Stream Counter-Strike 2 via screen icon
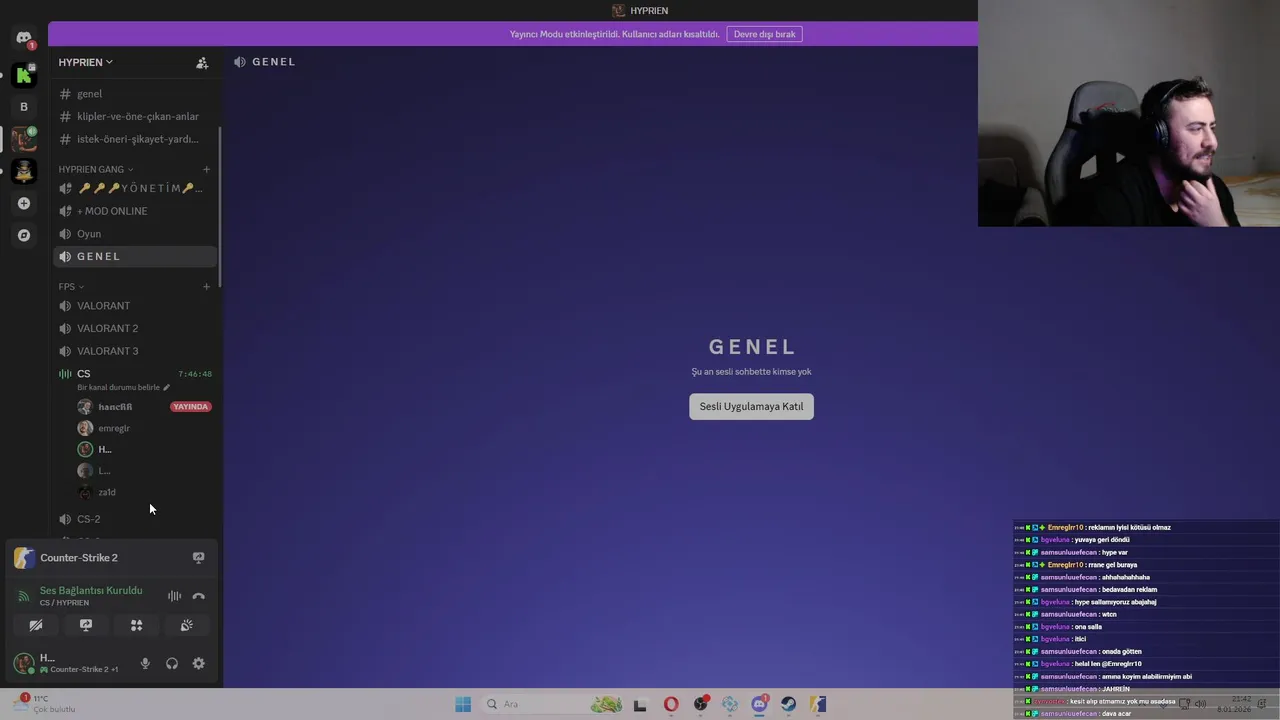Screen dimensions: 1280x720 [198, 558]
